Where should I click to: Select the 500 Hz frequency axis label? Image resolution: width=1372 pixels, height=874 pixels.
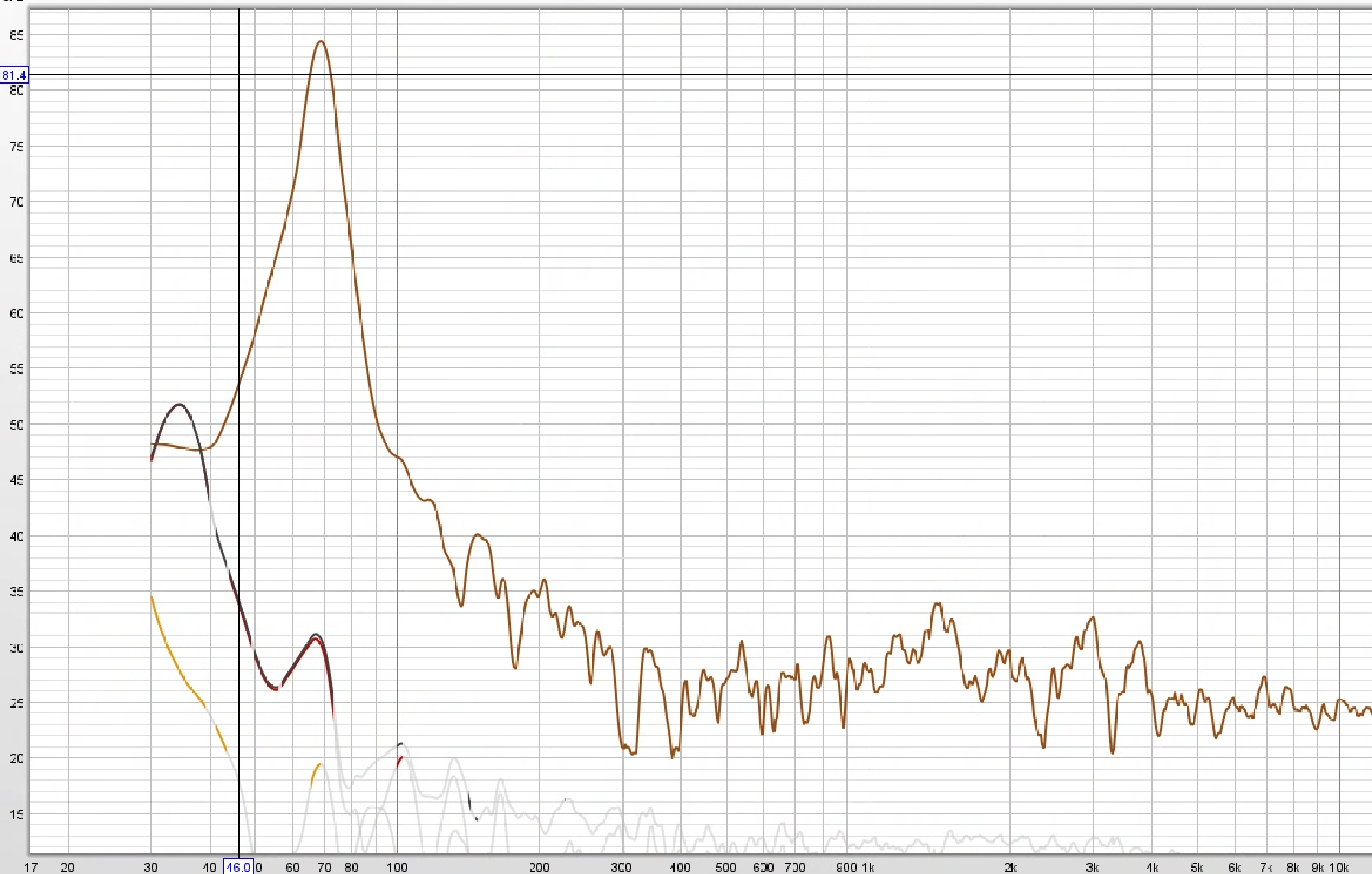tap(726, 868)
